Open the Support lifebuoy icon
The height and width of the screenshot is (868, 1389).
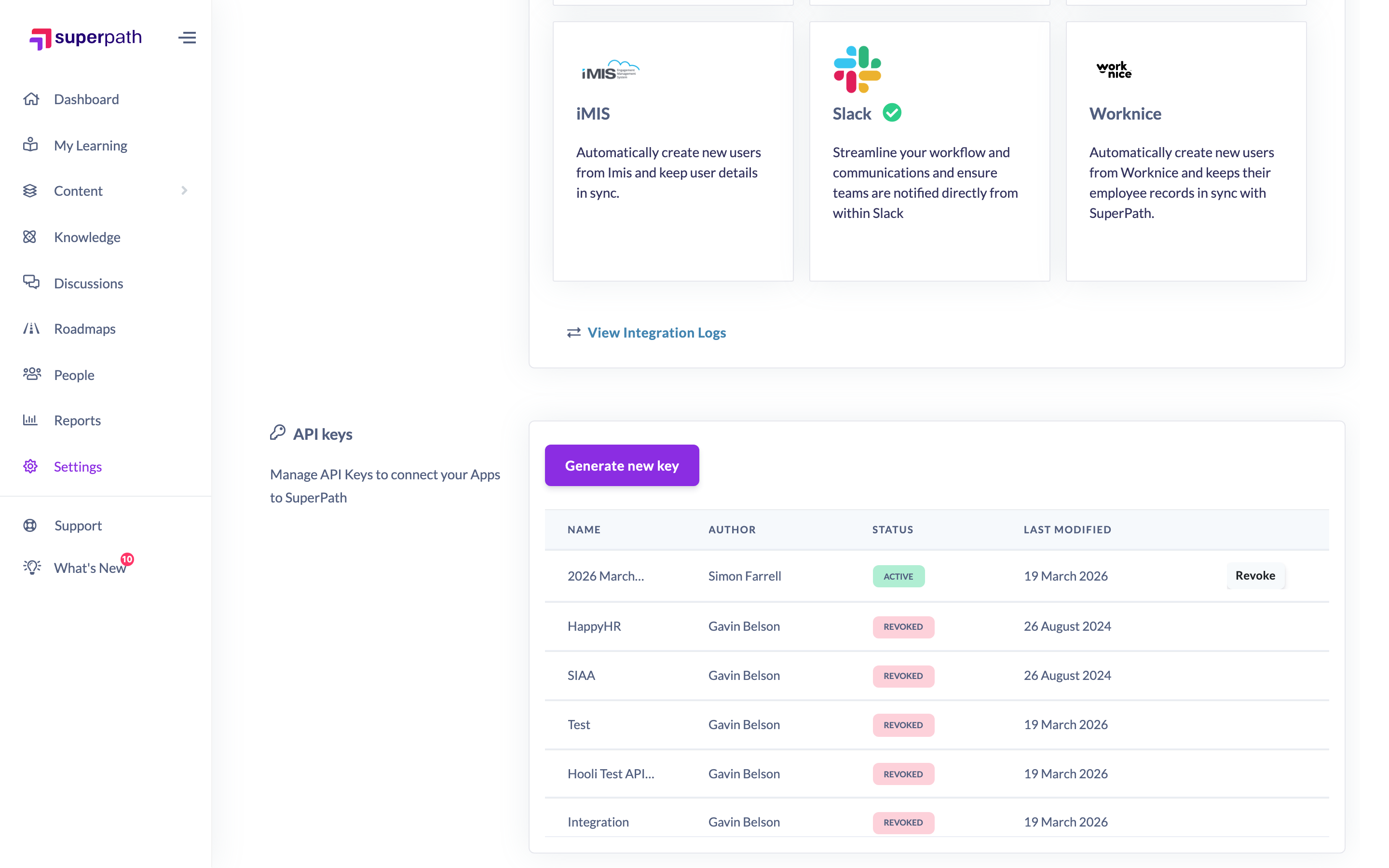click(30, 525)
